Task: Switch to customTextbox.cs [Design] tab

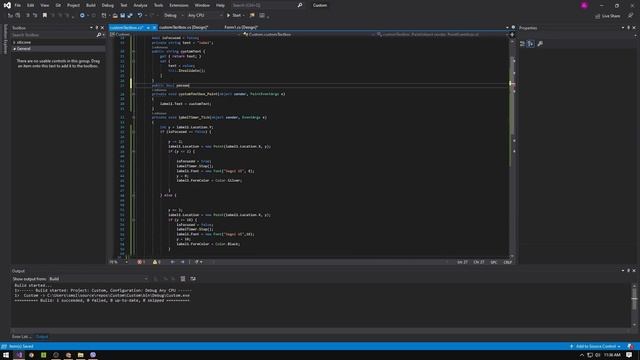Action: [x=183, y=27]
